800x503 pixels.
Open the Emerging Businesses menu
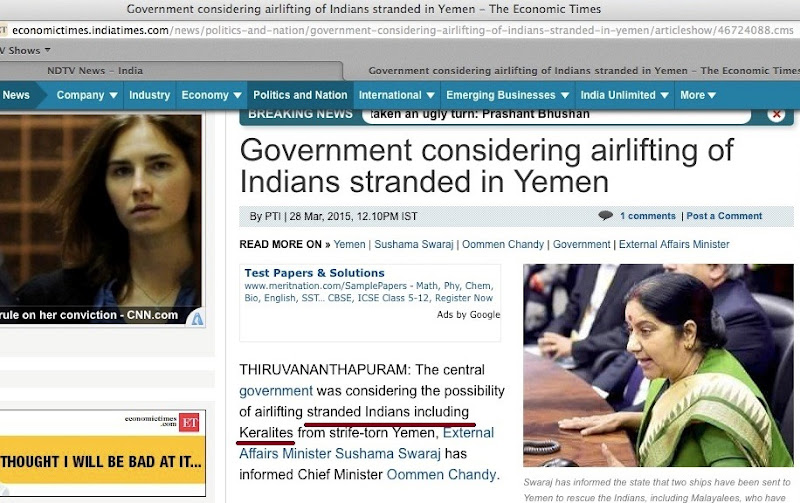coord(507,95)
